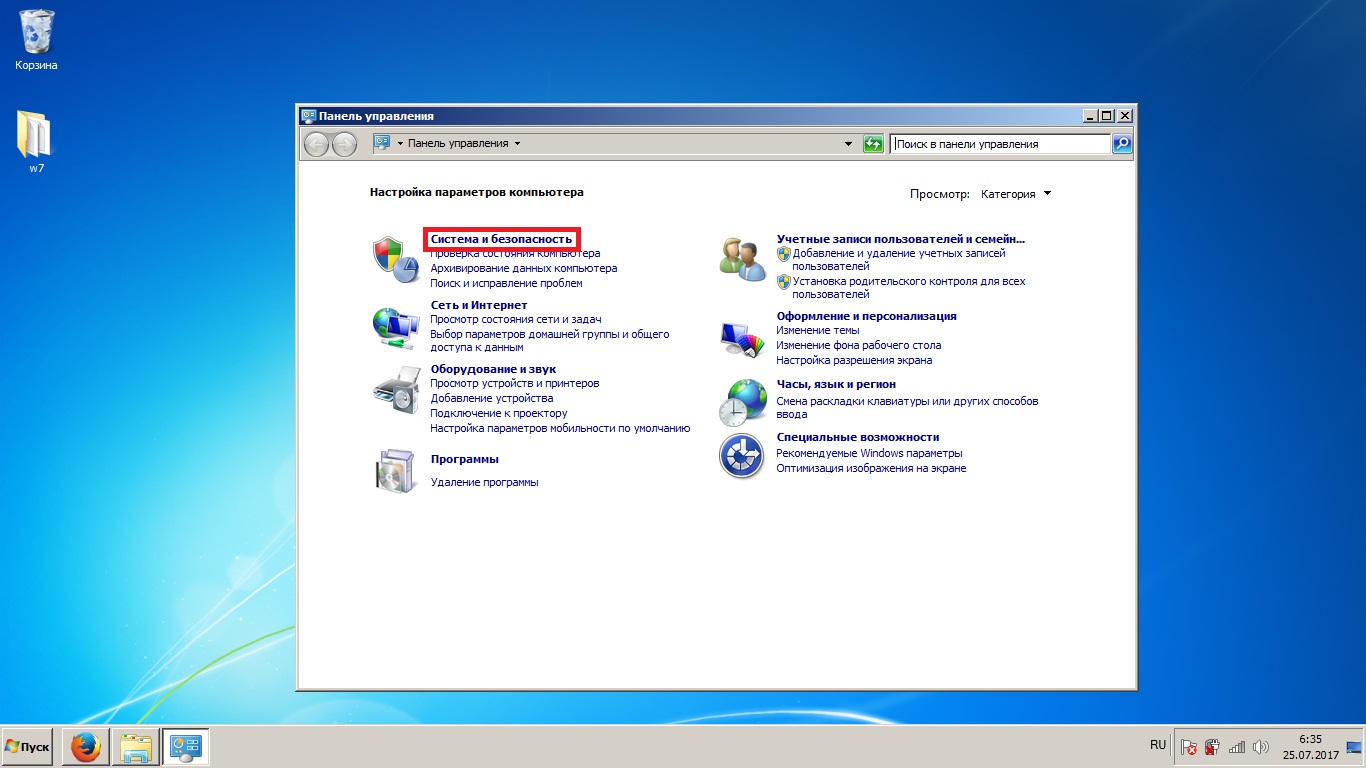This screenshot has width=1366, height=768.
Task: Open Программы category heading
Action: pos(464,460)
